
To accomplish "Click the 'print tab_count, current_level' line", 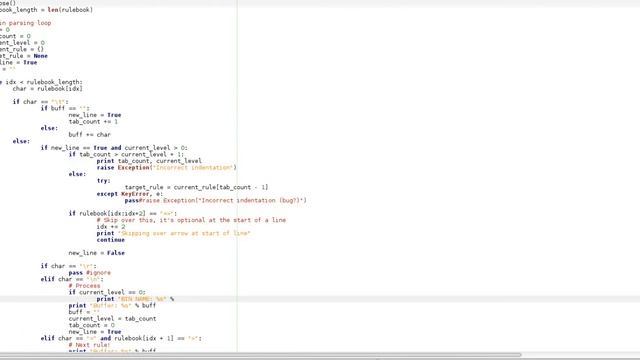I will (149, 161).
